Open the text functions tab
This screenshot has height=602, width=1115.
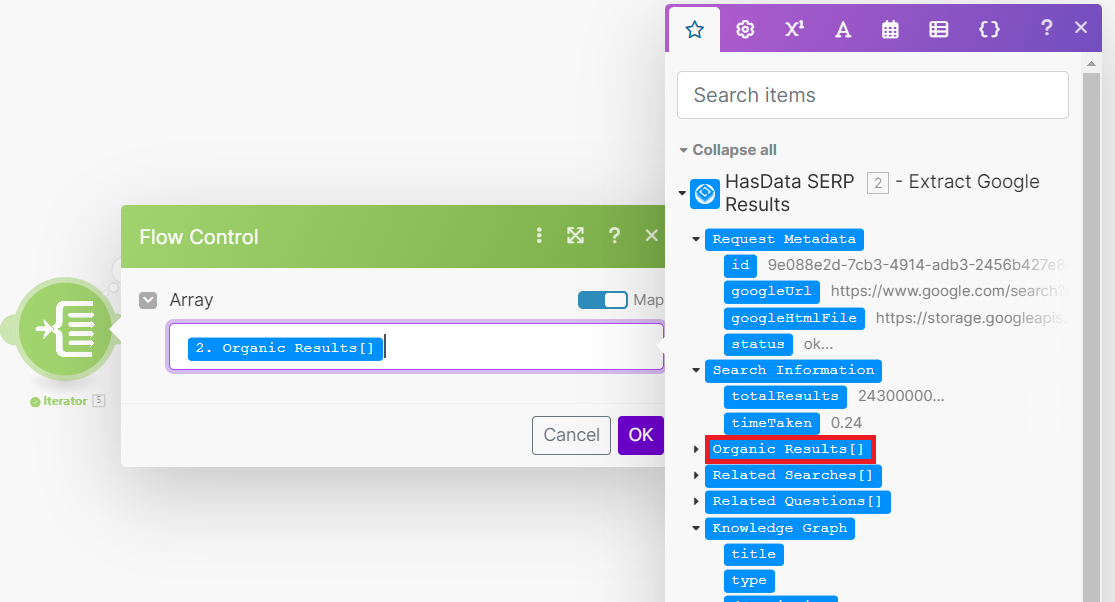pyautogui.click(x=843, y=29)
